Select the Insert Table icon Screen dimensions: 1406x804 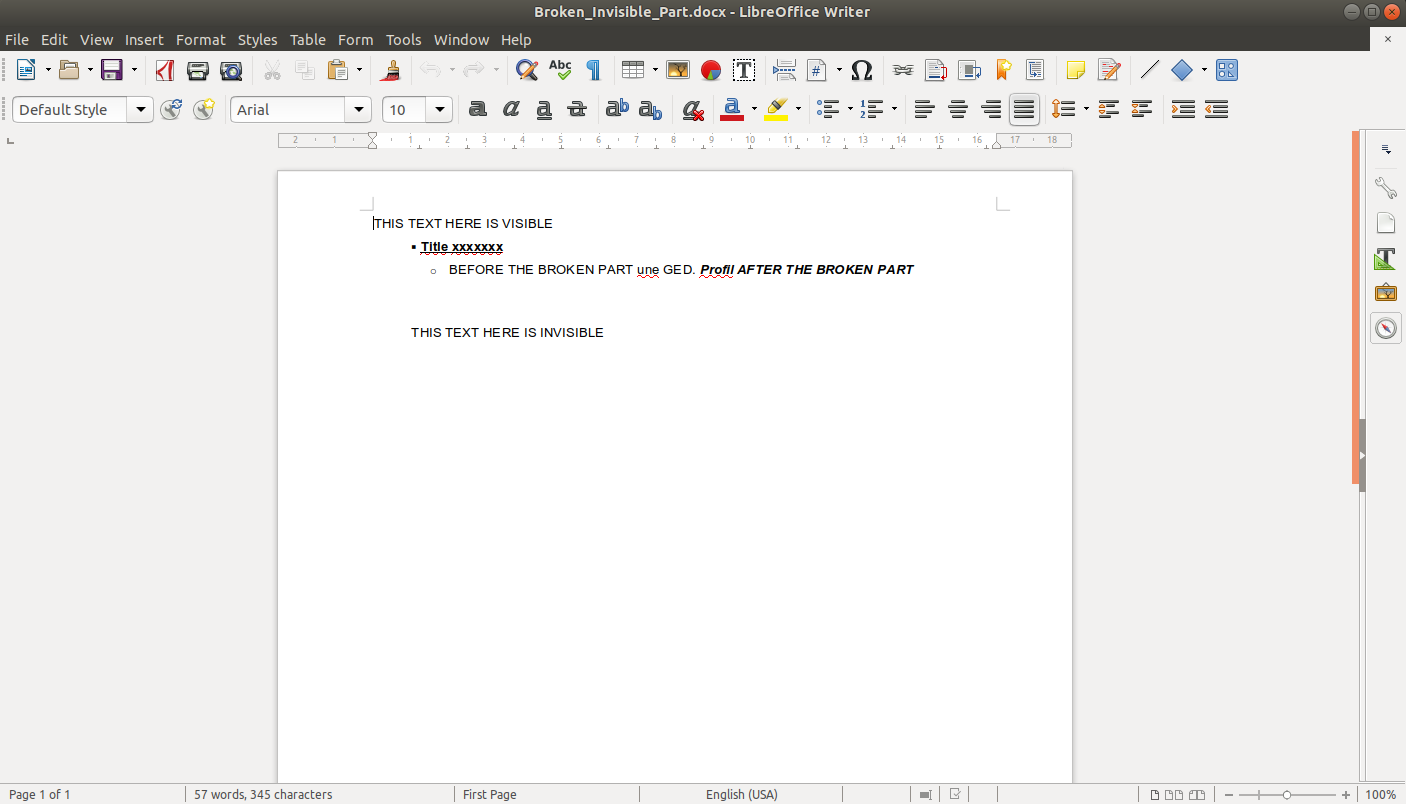pos(634,70)
